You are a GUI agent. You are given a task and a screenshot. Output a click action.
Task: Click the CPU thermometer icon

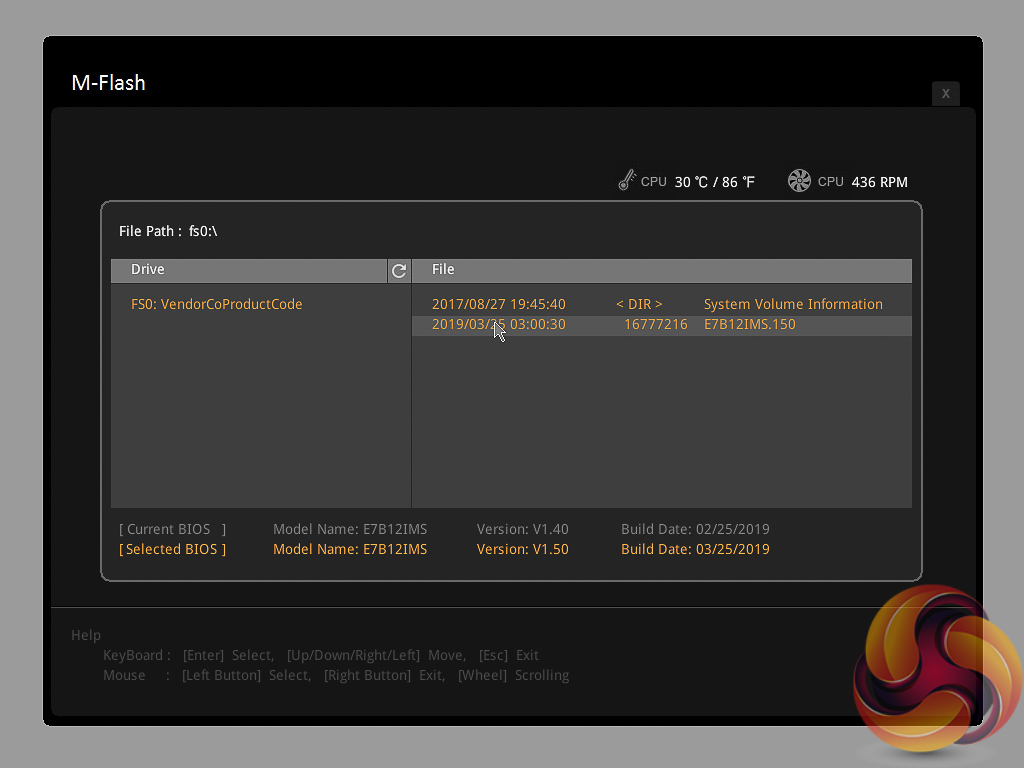point(627,181)
